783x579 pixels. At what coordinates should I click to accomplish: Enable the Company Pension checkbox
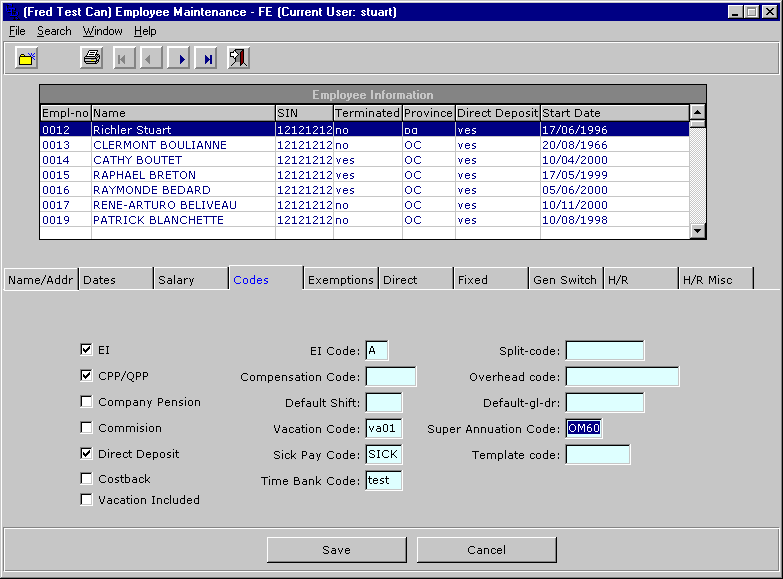(x=87, y=402)
